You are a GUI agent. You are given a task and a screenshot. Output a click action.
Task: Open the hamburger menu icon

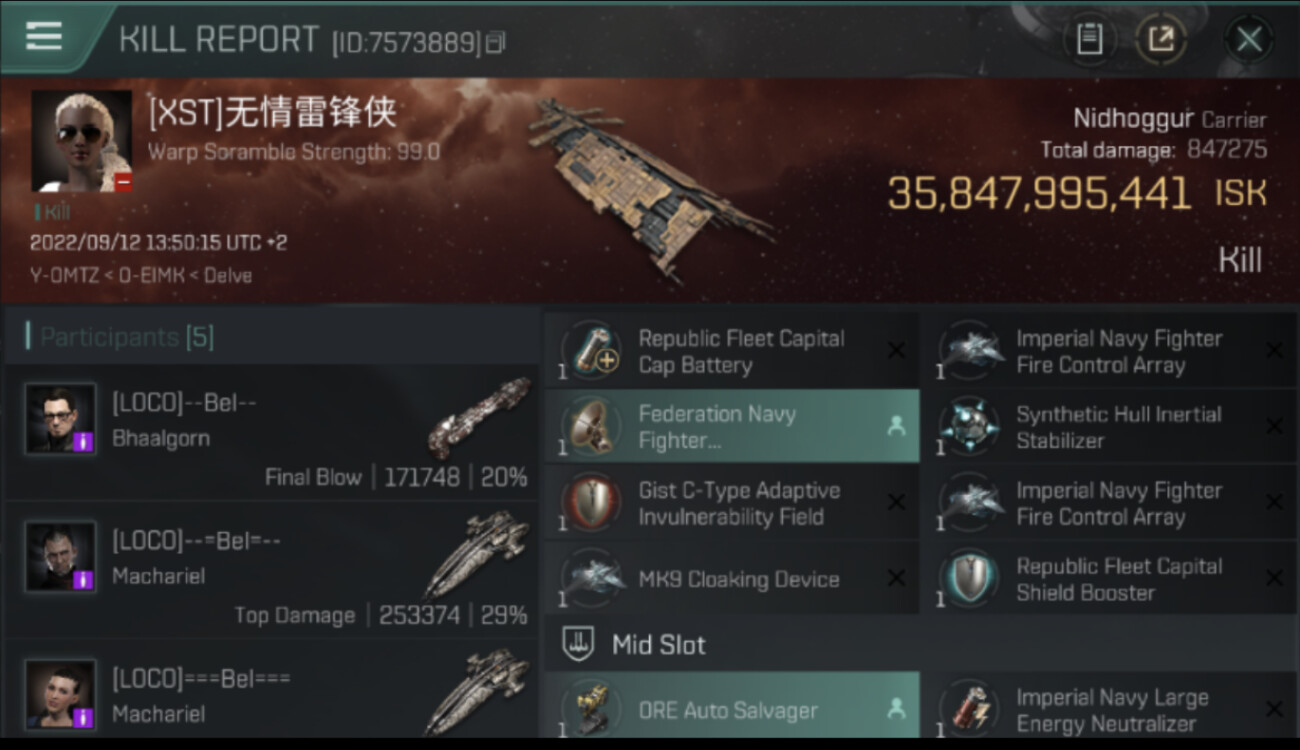44,36
